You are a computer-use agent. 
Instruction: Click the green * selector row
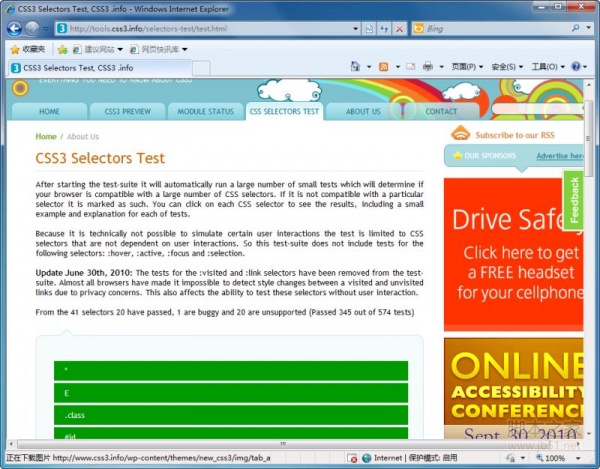pos(231,370)
